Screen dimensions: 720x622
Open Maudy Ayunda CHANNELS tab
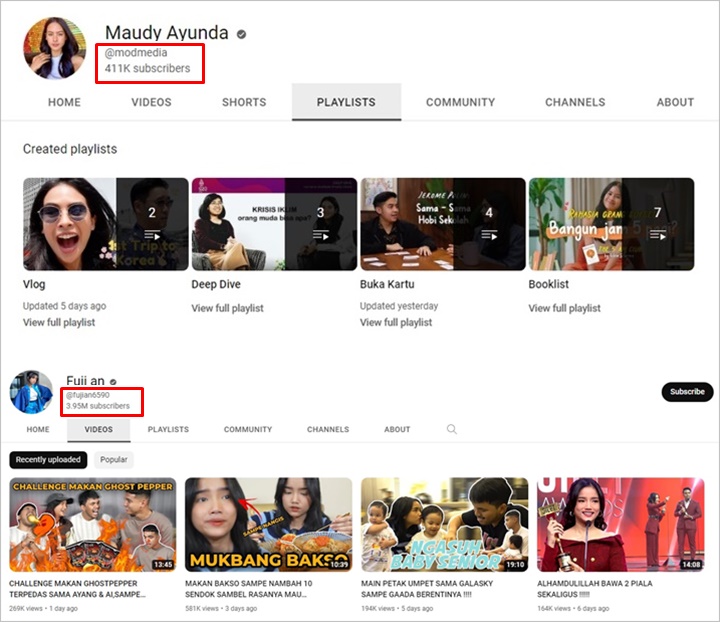click(x=575, y=102)
